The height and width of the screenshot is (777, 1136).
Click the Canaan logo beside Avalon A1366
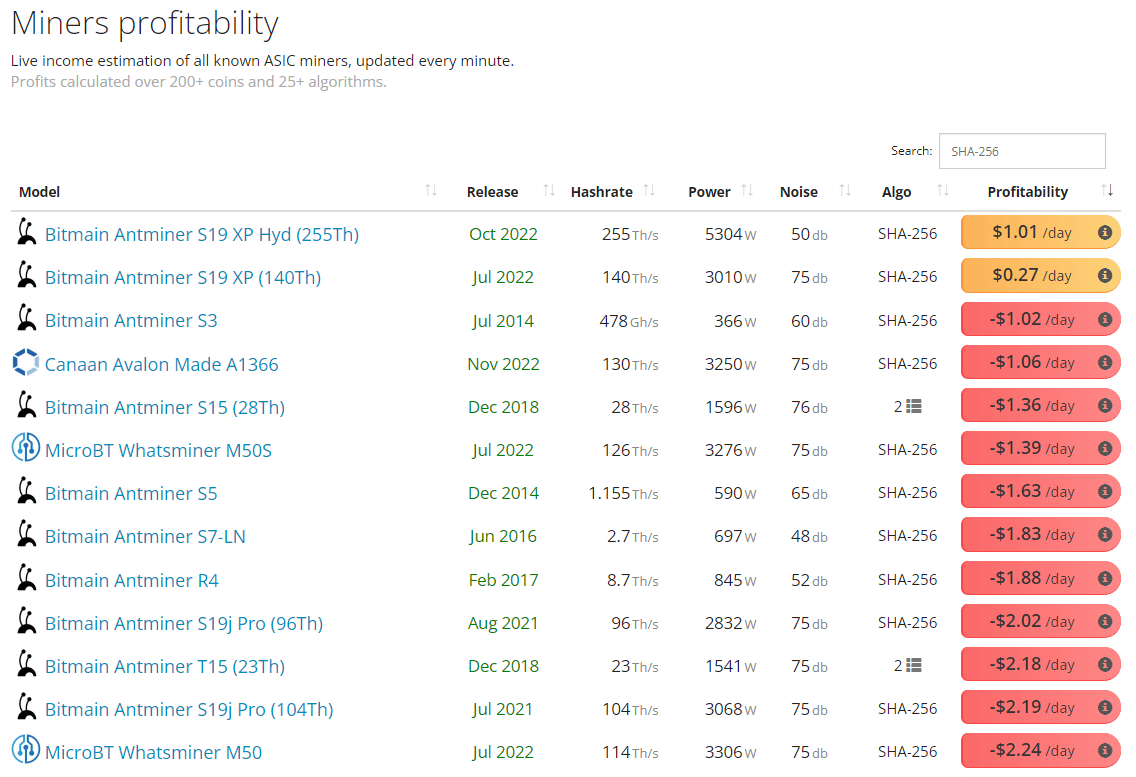[x=25, y=363]
